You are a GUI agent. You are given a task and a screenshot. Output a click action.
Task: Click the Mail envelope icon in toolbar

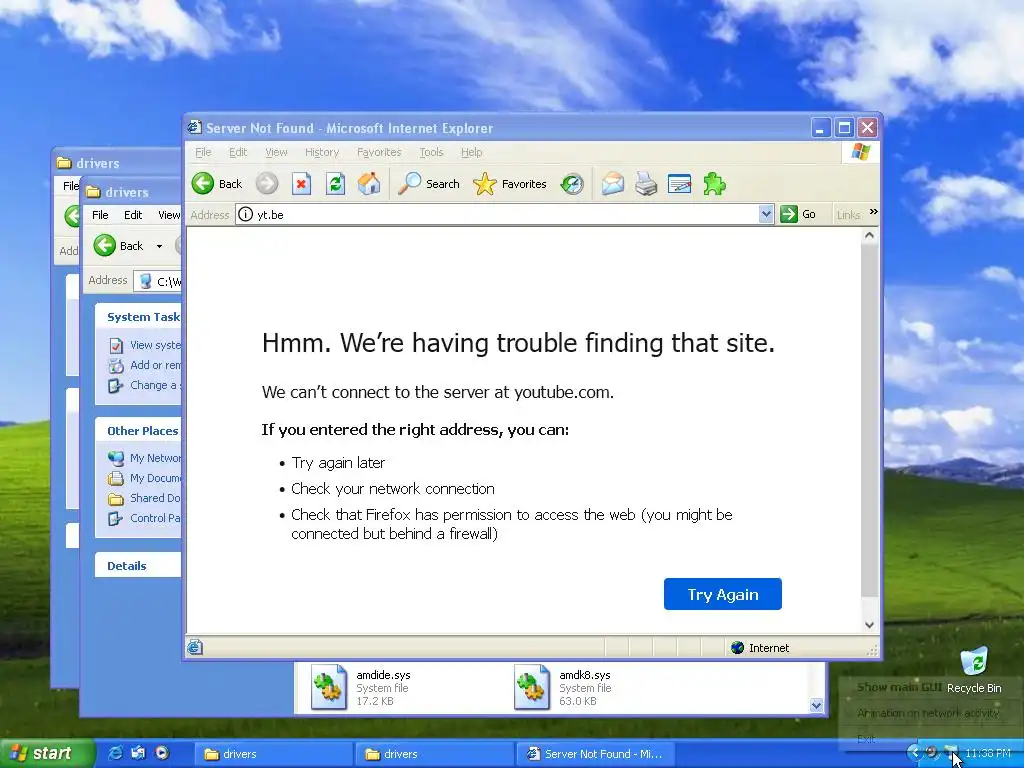pos(613,184)
